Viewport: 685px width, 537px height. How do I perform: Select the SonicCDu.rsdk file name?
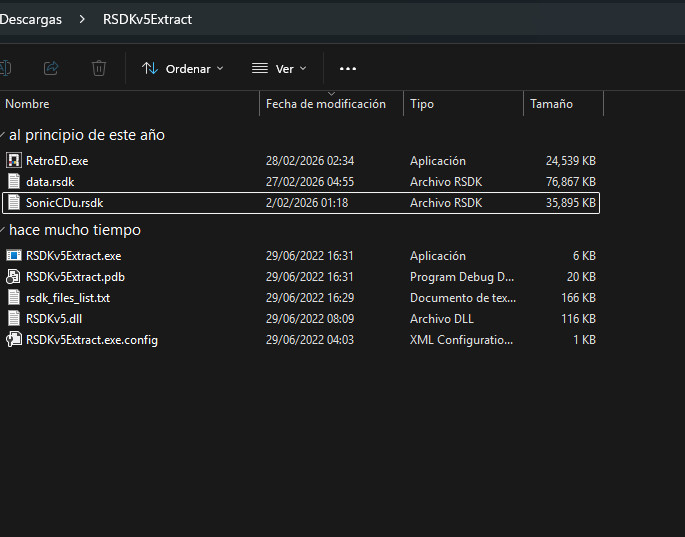coord(64,203)
